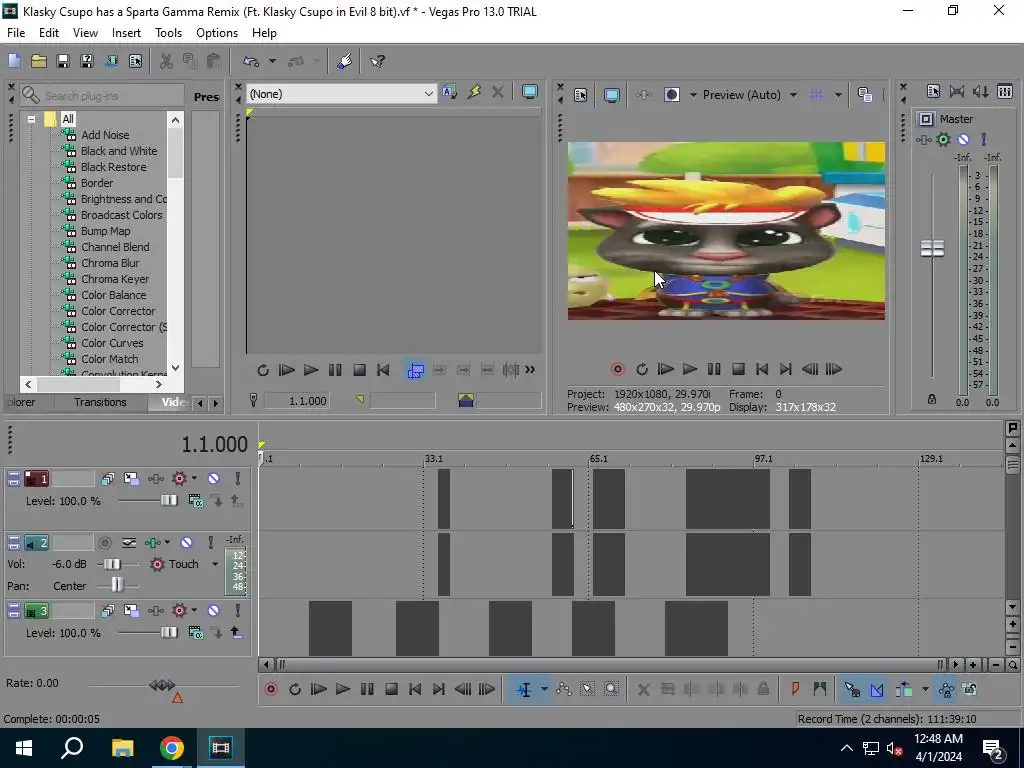The height and width of the screenshot is (768, 1024).
Task: Select Color Curves plug-in
Action: tap(112, 343)
